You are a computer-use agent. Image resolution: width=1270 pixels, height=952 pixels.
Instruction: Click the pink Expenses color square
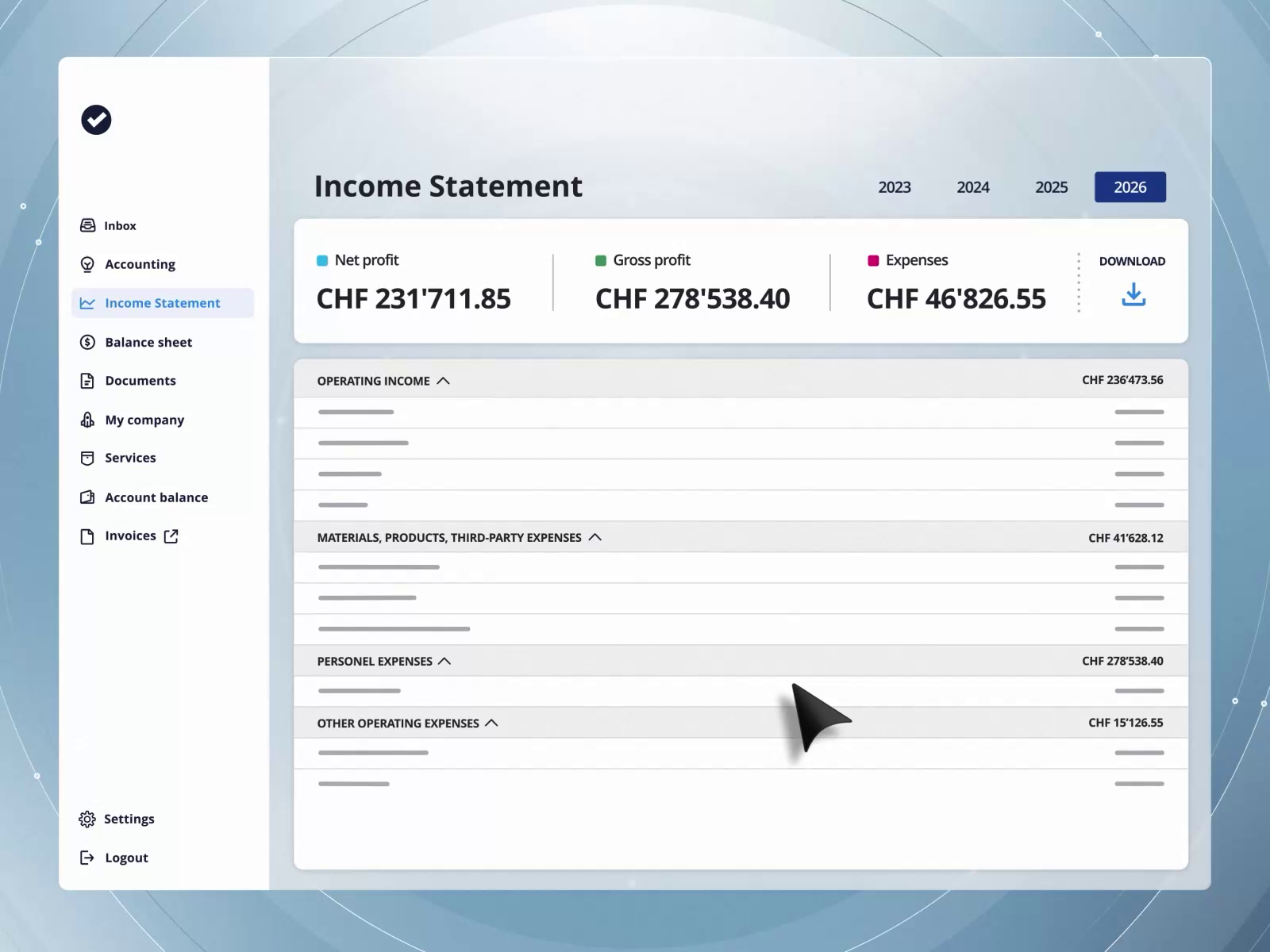click(873, 260)
